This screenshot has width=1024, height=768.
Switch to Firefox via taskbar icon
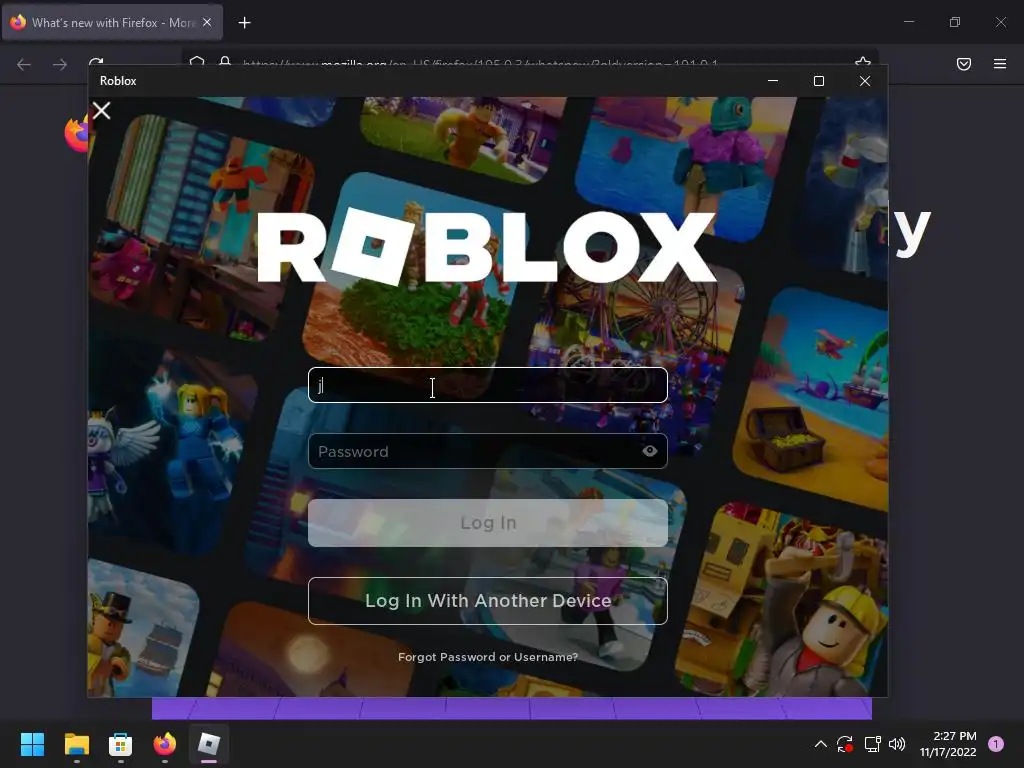pyautogui.click(x=165, y=744)
